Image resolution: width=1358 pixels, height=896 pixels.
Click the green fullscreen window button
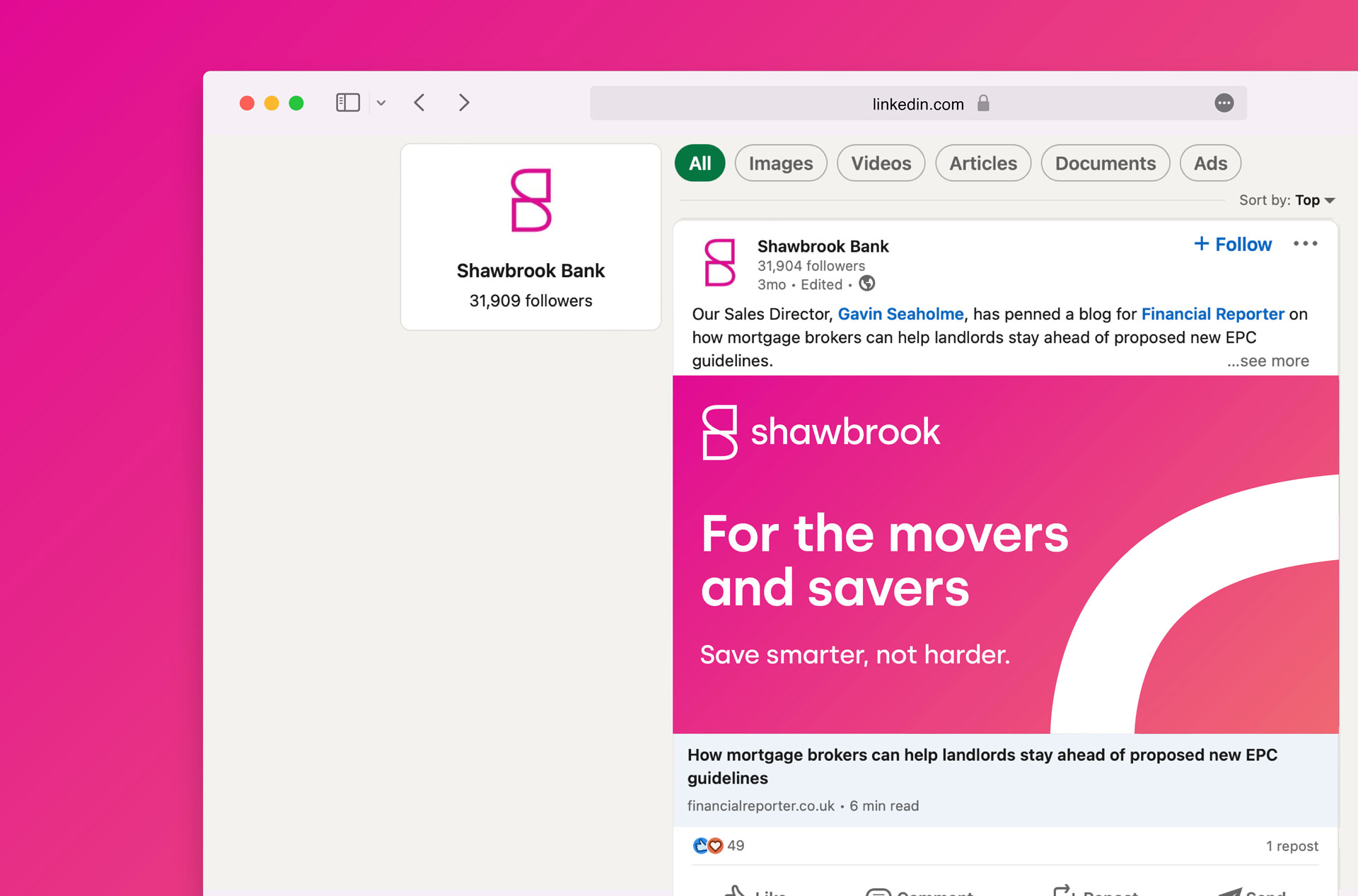click(296, 103)
